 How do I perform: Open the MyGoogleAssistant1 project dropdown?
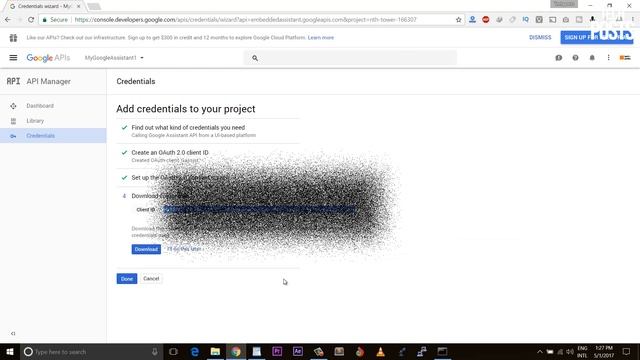[114, 58]
